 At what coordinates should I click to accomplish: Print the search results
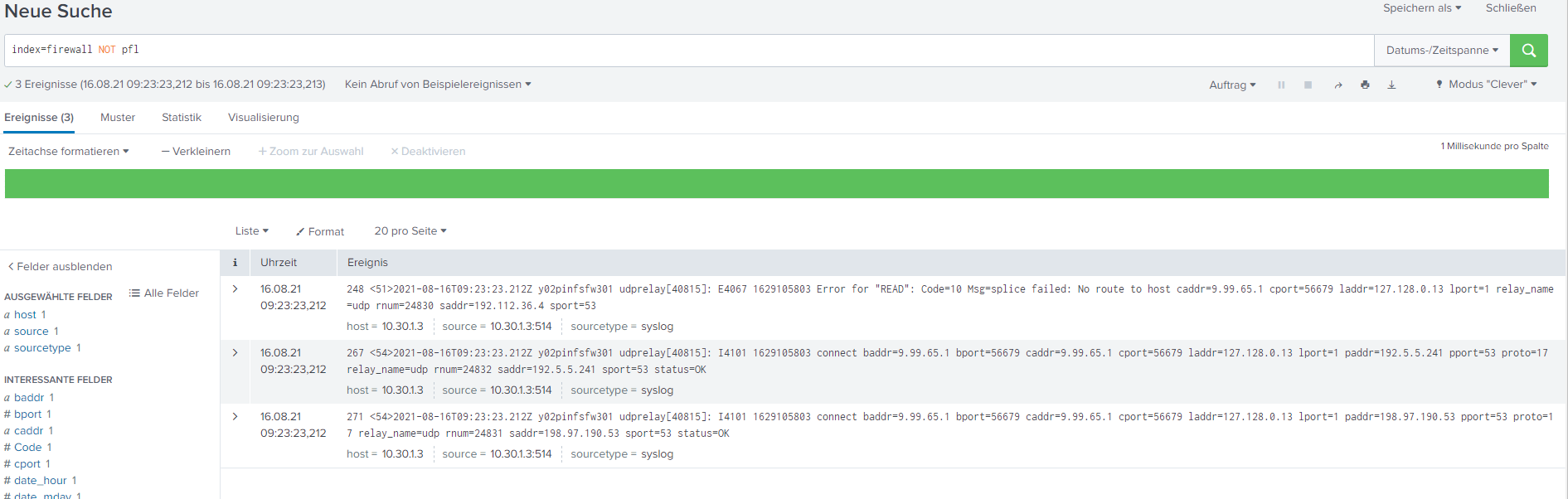1365,85
